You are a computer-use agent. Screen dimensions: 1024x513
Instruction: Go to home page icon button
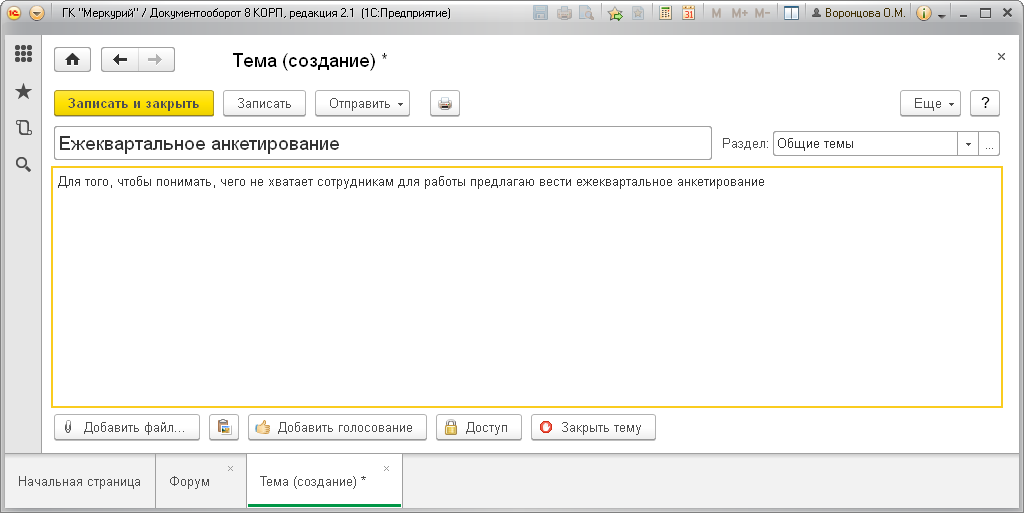[x=72, y=60]
